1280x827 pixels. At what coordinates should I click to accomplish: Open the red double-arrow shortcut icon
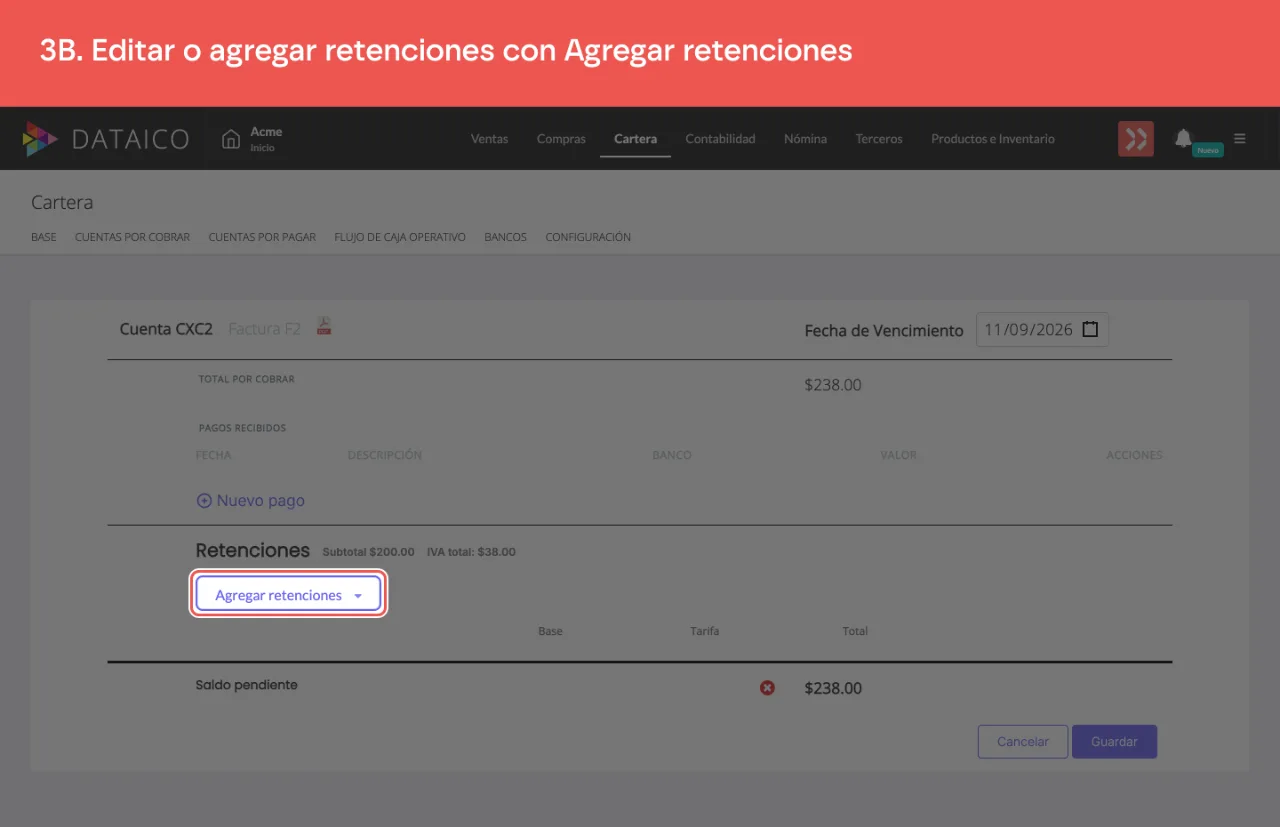click(1136, 139)
